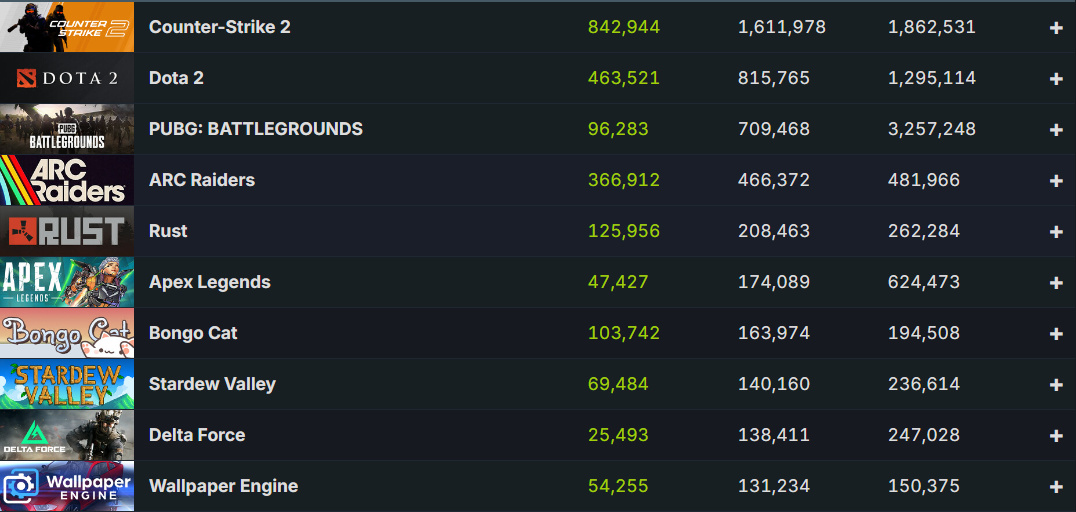This screenshot has height=512, width=1076.
Task: Expand the ARC Raiders row
Action: 1056,181
